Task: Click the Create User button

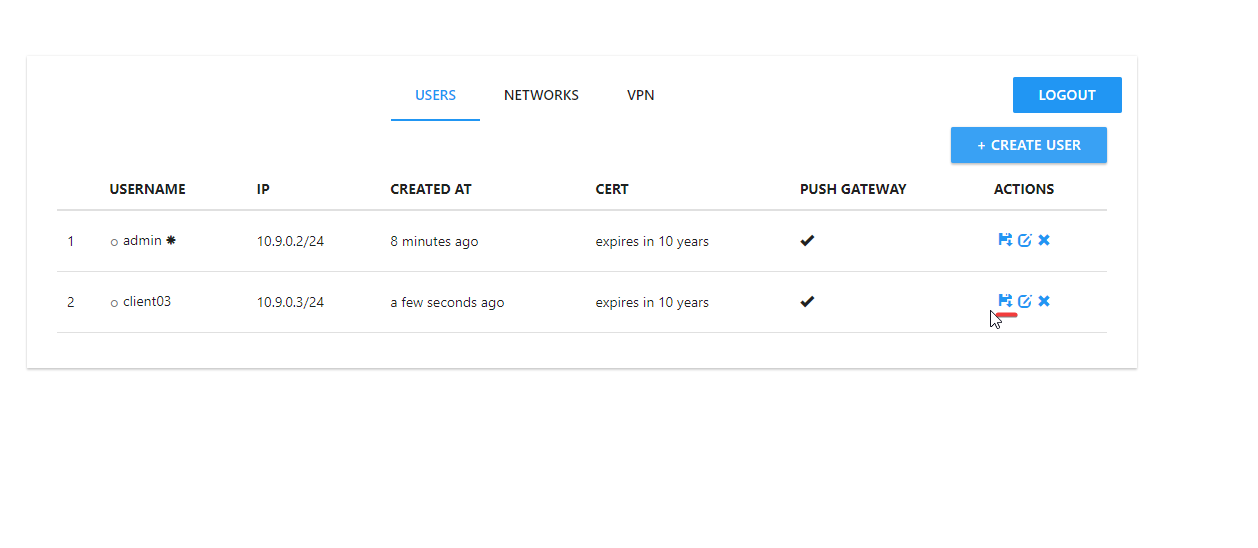Action: coord(1029,145)
